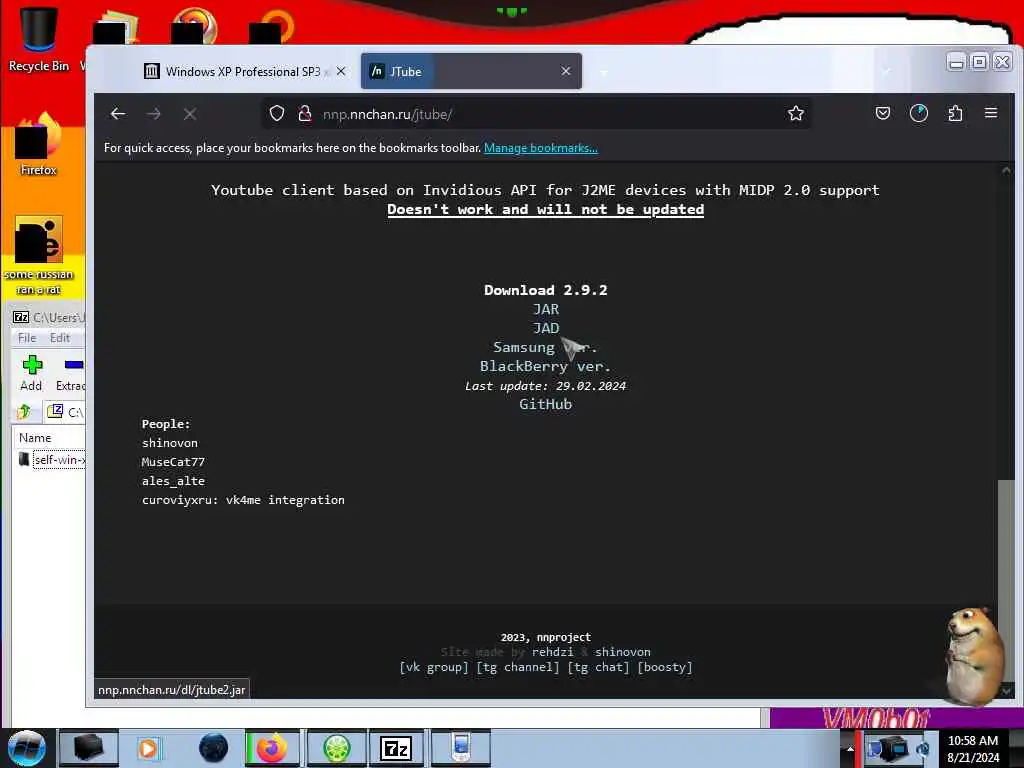Open the blue globe taskbar icon
Viewport: 1024px width, 768px height.
(x=213, y=748)
